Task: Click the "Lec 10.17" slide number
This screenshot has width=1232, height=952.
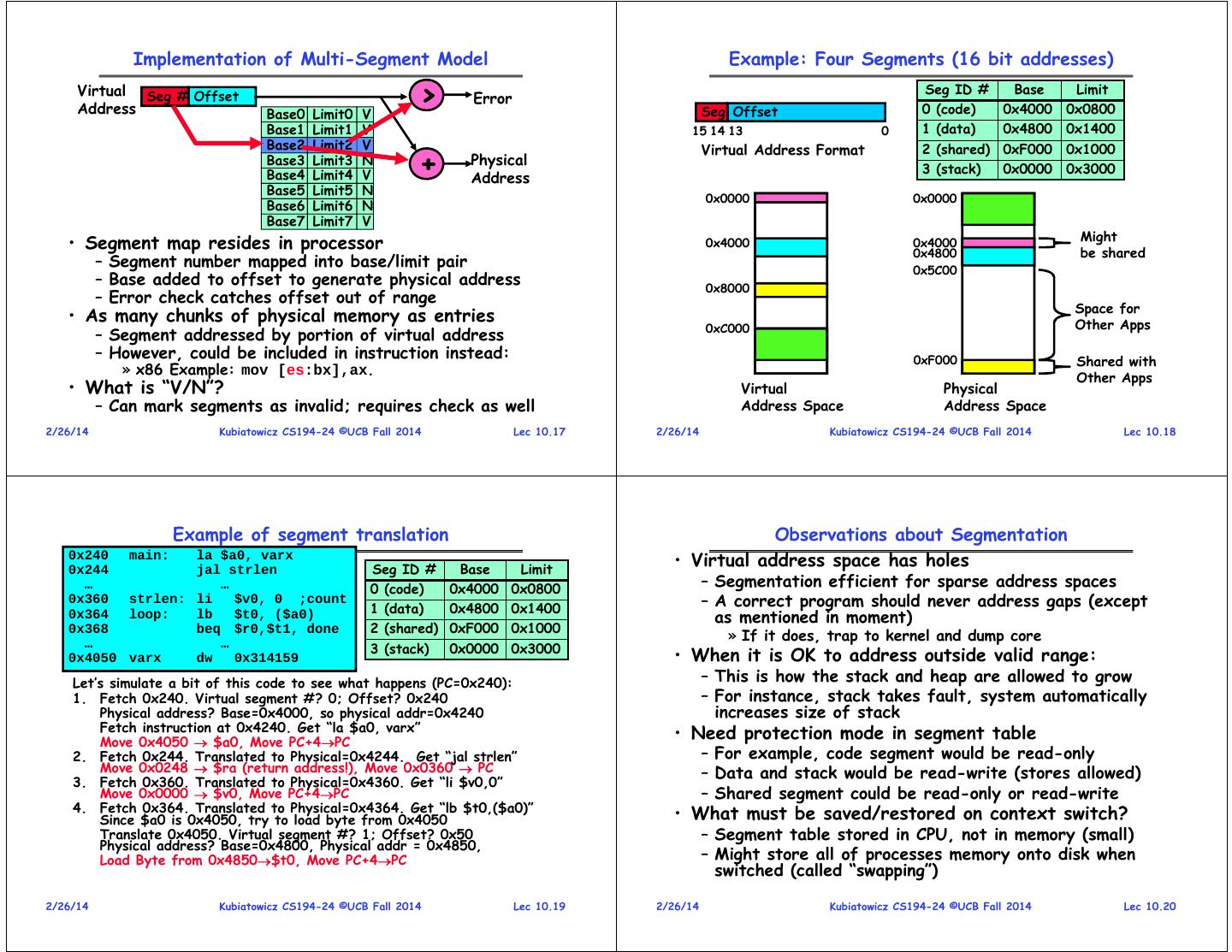Action: point(539,432)
